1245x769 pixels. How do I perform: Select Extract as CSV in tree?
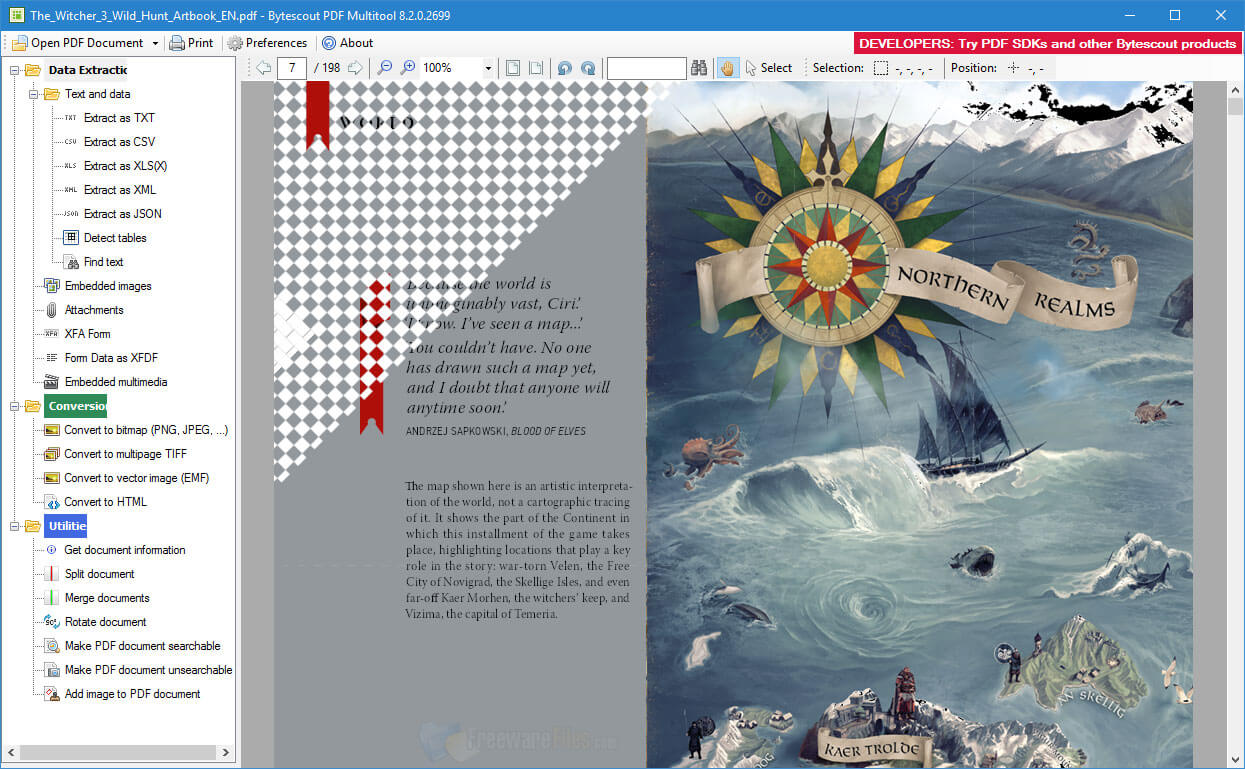(x=119, y=142)
